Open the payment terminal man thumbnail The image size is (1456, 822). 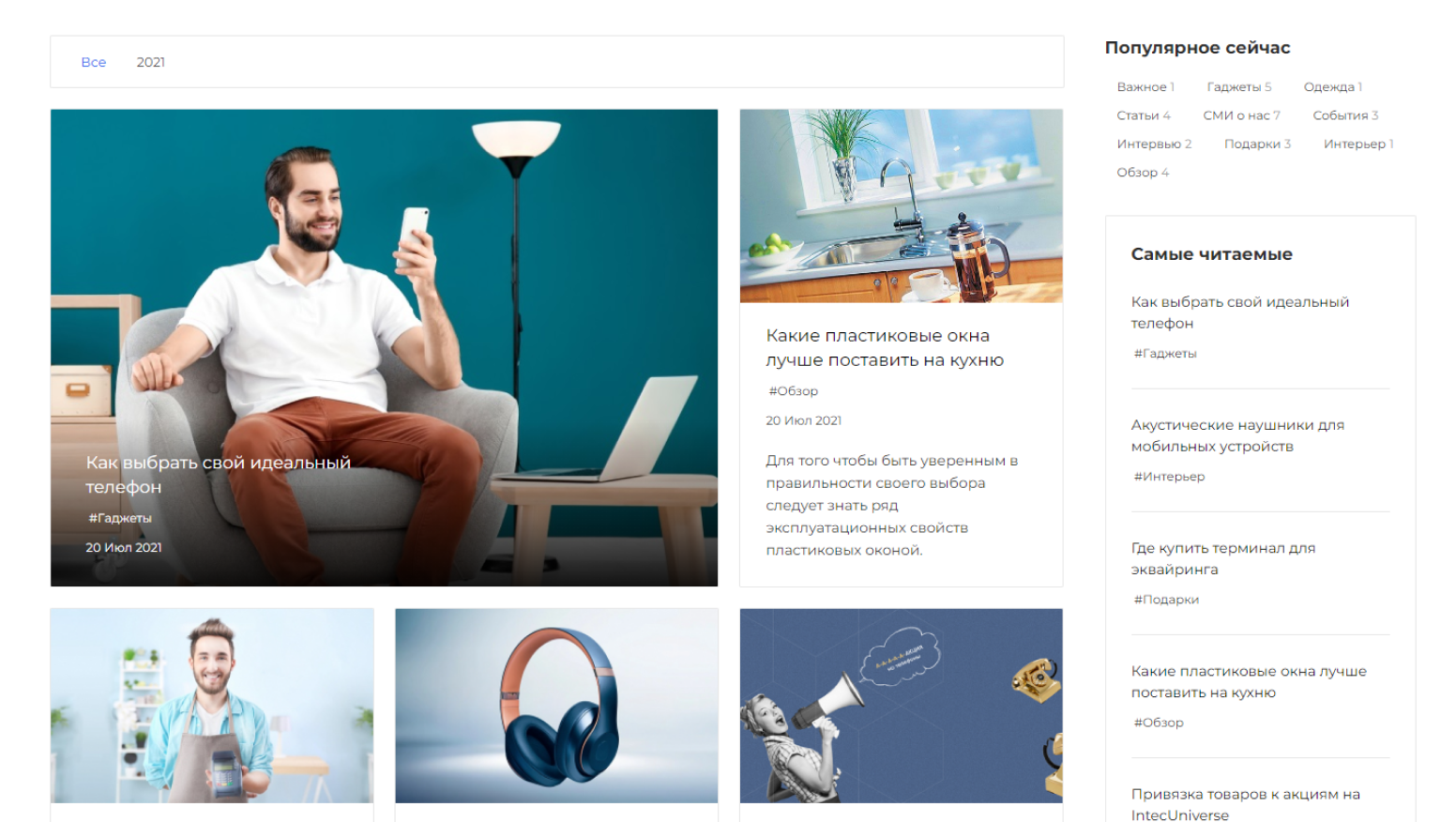[212, 706]
